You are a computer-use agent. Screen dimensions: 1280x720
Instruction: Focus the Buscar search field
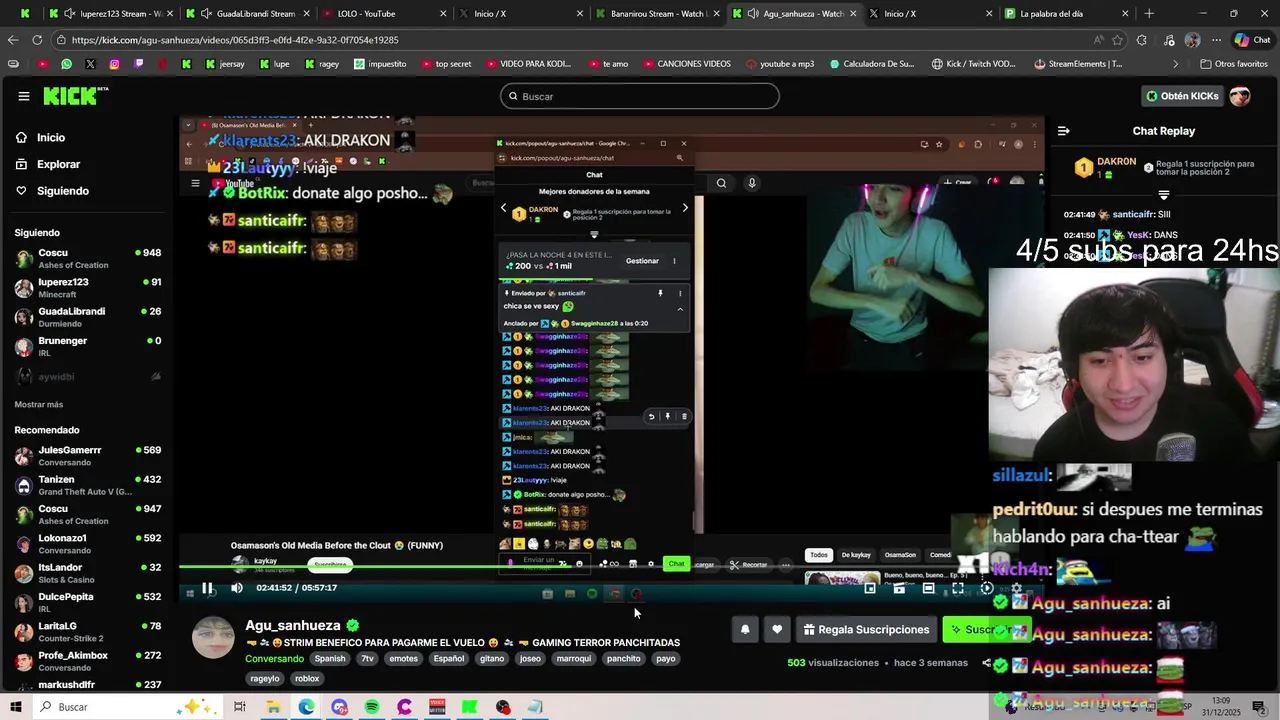click(x=640, y=96)
